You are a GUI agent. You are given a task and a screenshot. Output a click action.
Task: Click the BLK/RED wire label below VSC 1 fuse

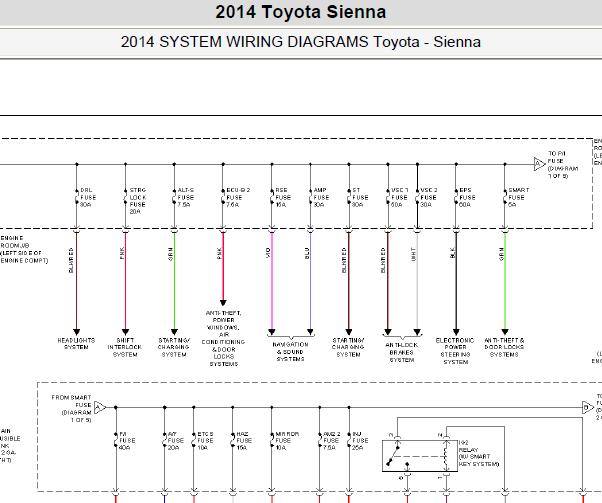tap(383, 260)
